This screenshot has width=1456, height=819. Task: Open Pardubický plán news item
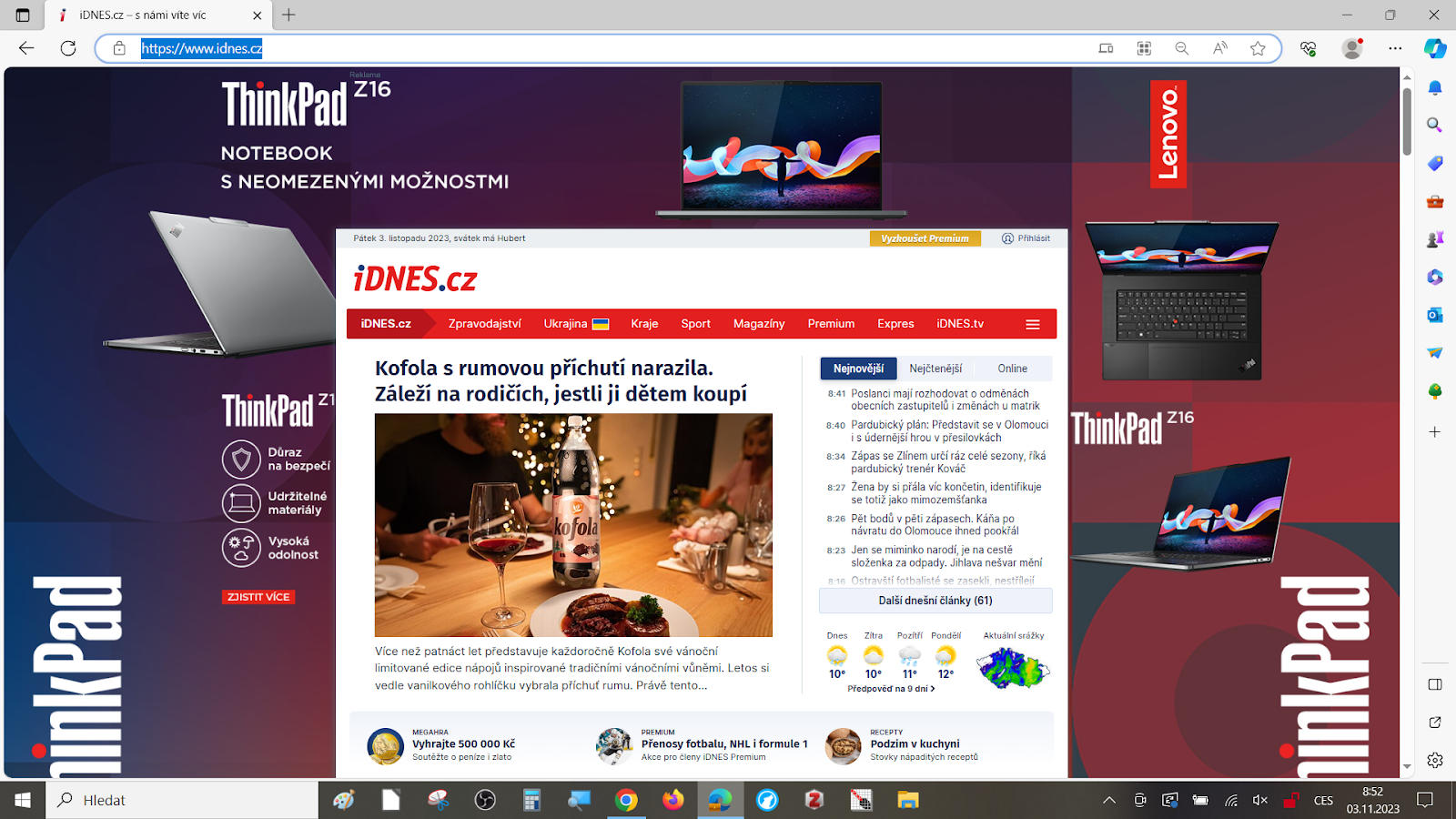pyautogui.click(x=949, y=431)
